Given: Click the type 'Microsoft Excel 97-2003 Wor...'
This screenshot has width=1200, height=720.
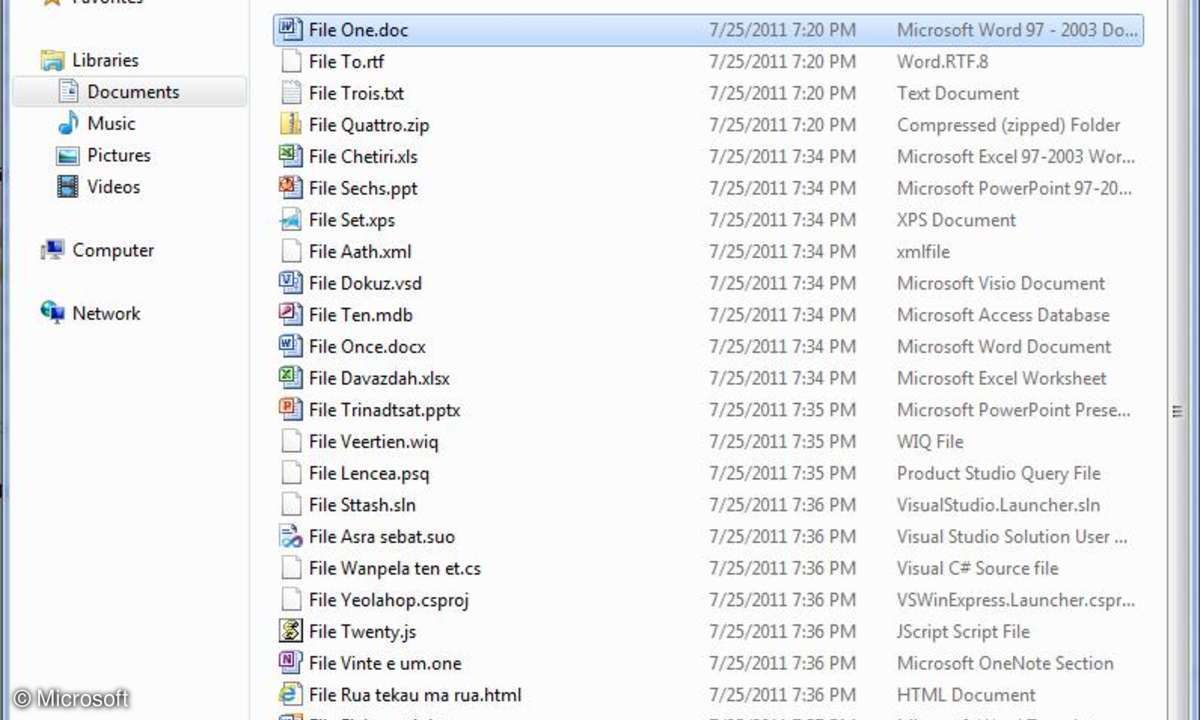Looking at the screenshot, I should coord(1016,157).
